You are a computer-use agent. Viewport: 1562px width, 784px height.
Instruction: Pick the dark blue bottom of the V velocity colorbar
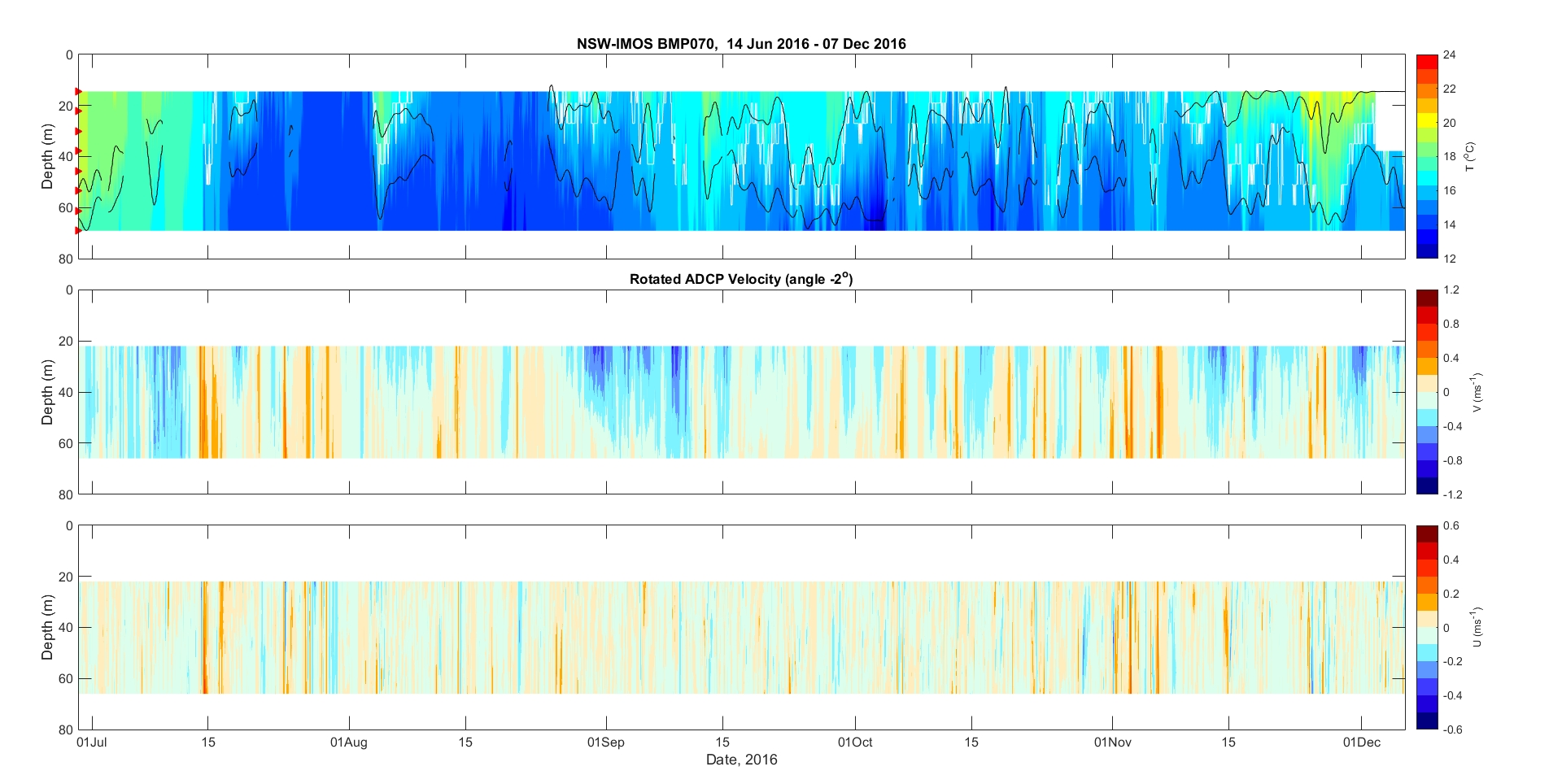tap(1427, 486)
